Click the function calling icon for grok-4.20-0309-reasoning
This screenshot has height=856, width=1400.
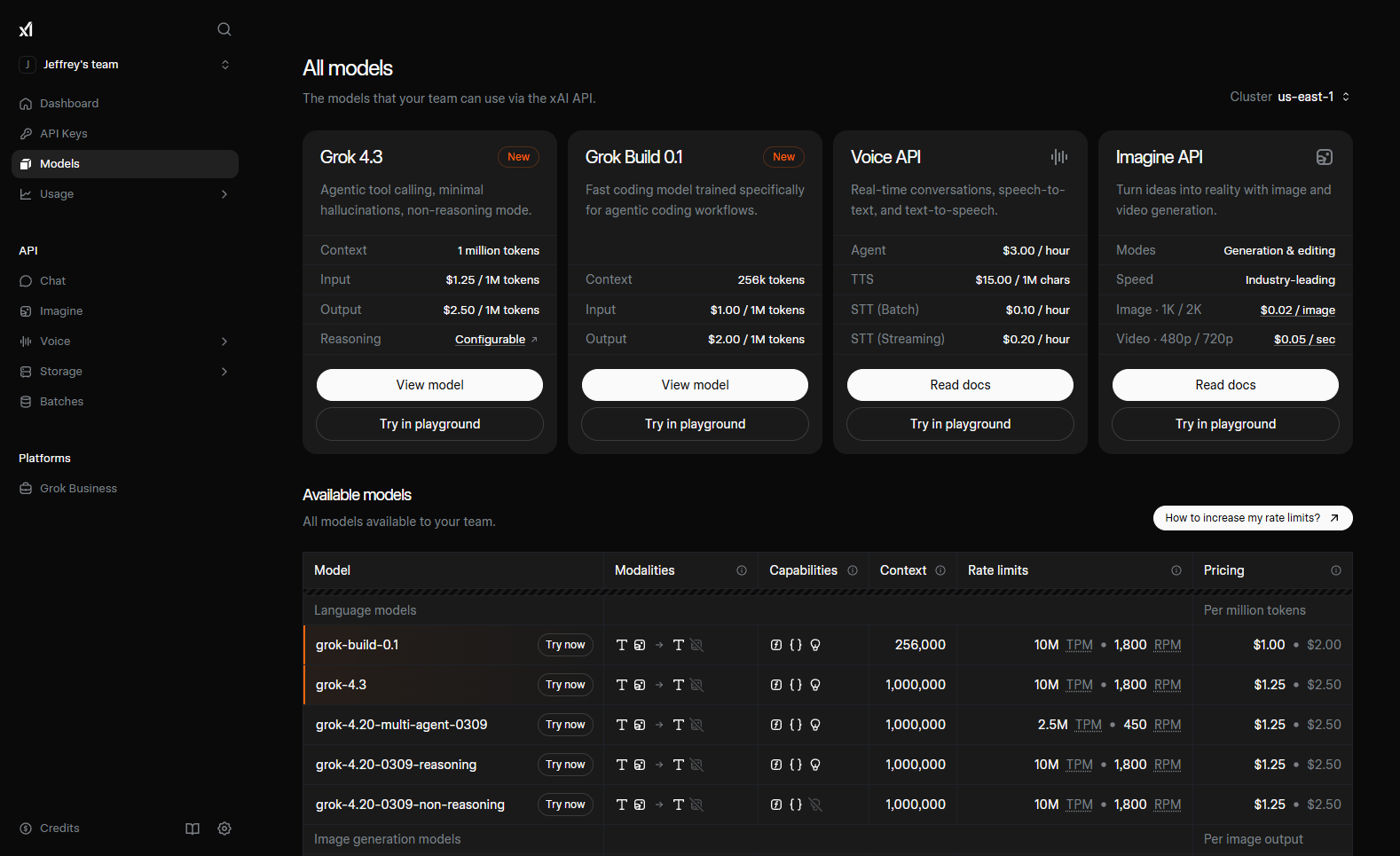776,765
